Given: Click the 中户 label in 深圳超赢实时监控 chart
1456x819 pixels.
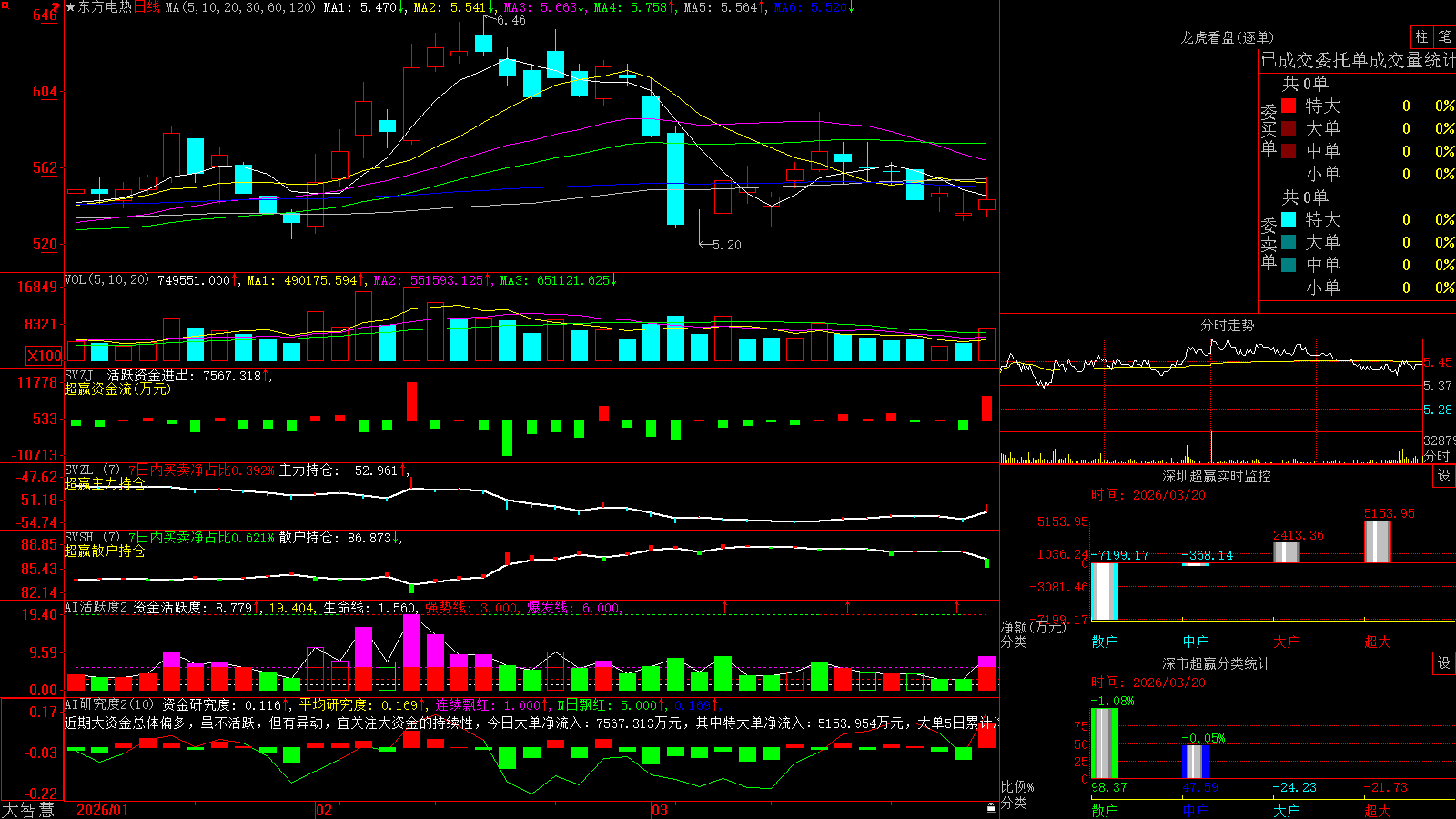Looking at the screenshot, I should pyautogui.click(x=1196, y=642).
